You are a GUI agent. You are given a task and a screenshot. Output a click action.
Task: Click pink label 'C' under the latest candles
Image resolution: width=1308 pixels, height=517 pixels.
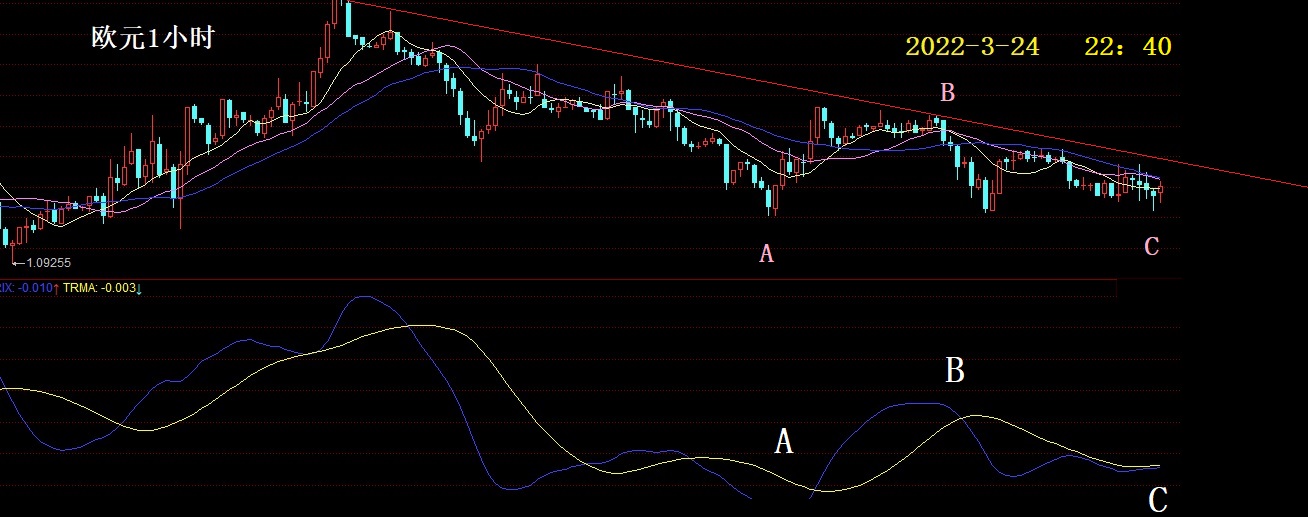1151,247
